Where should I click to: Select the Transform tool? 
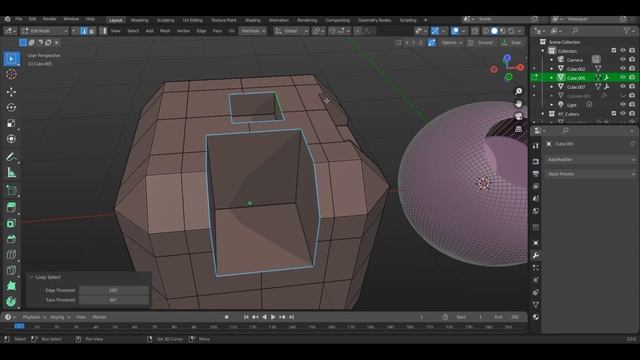(x=11, y=139)
